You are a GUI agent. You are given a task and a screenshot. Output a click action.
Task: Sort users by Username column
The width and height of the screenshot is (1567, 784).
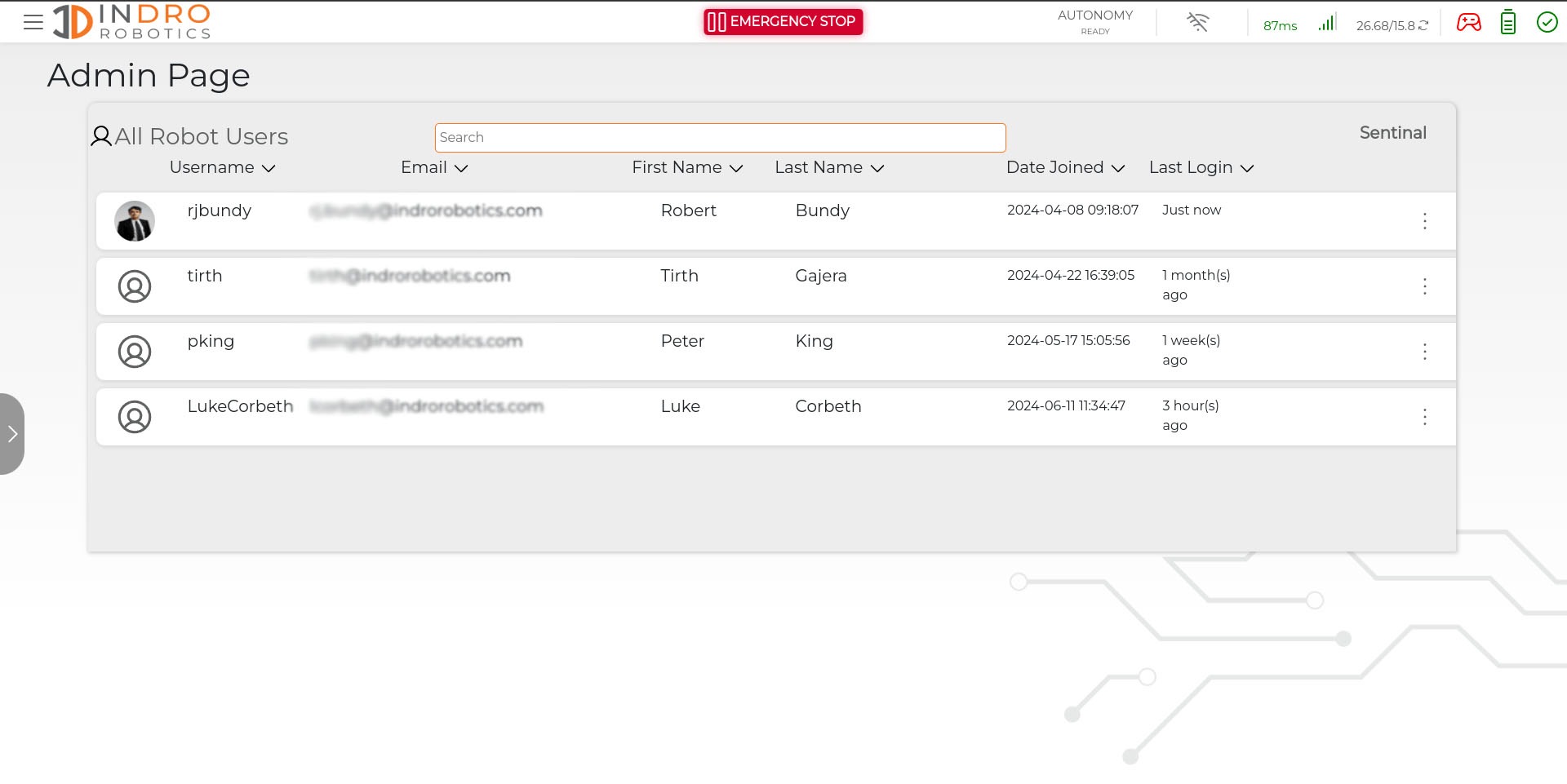222,168
